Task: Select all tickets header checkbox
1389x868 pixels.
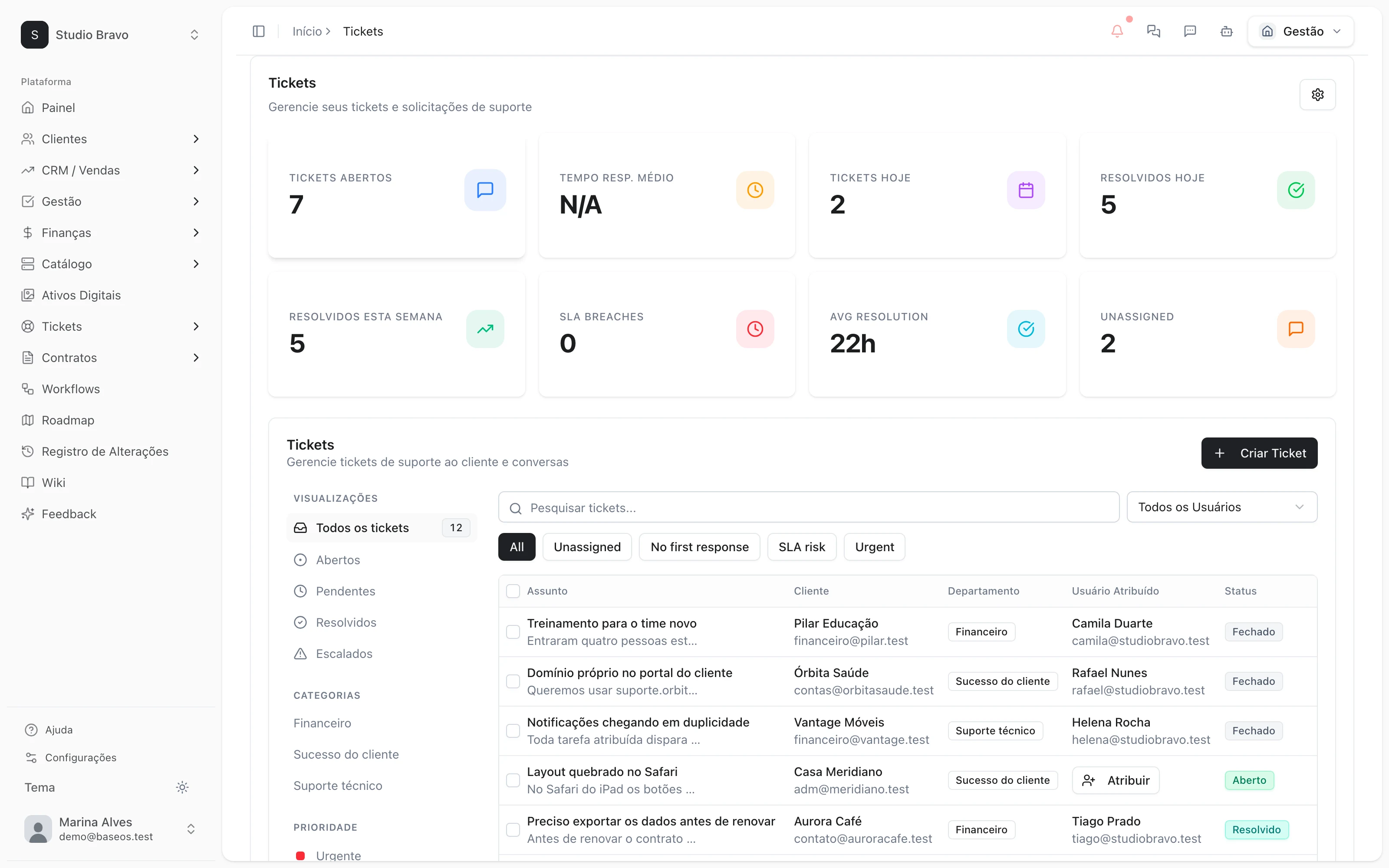Action: (513, 591)
